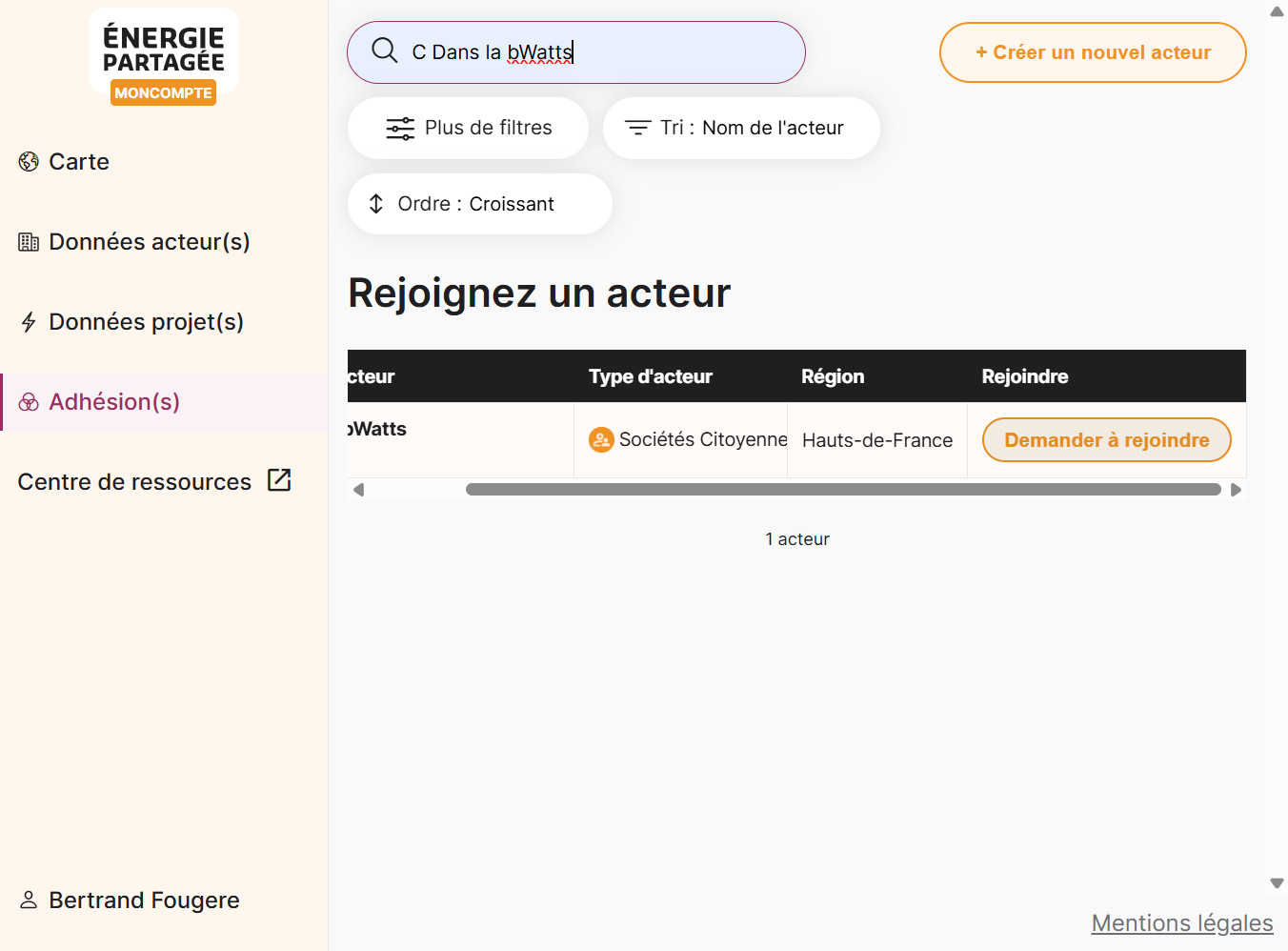Image resolution: width=1288 pixels, height=951 pixels.
Task: Go to Données acteur(s) section
Action: pyautogui.click(x=164, y=242)
